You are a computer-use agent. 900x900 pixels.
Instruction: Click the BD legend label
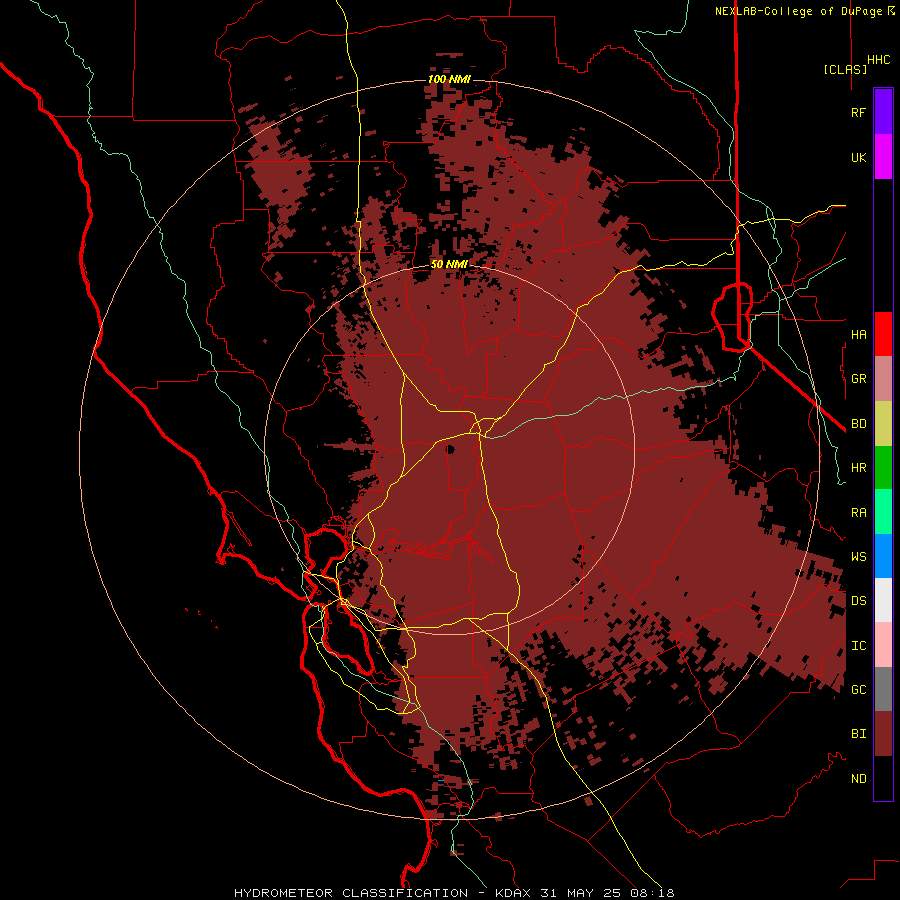[859, 424]
